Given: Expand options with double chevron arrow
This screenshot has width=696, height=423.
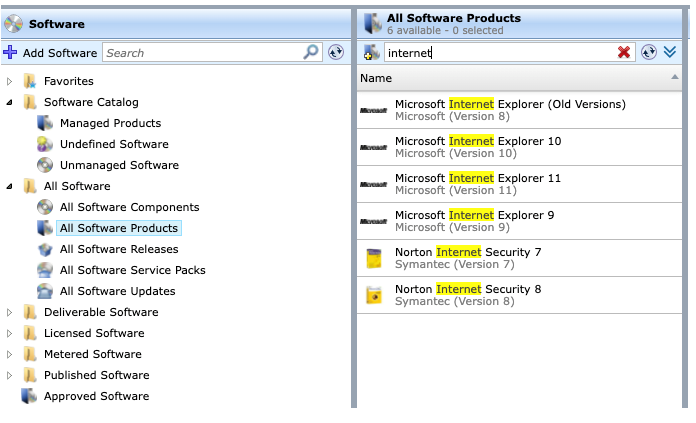Looking at the screenshot, I should pyautogui.click(x=670, y=52).
